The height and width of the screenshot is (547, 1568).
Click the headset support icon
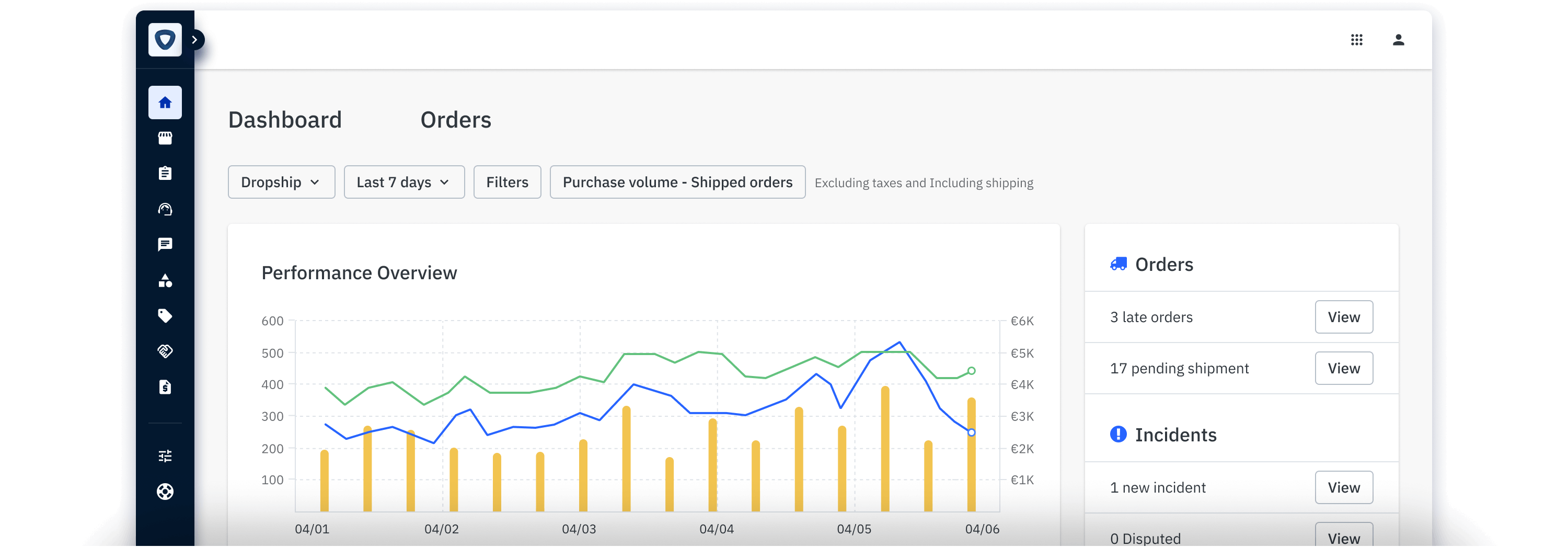(165, 209)
